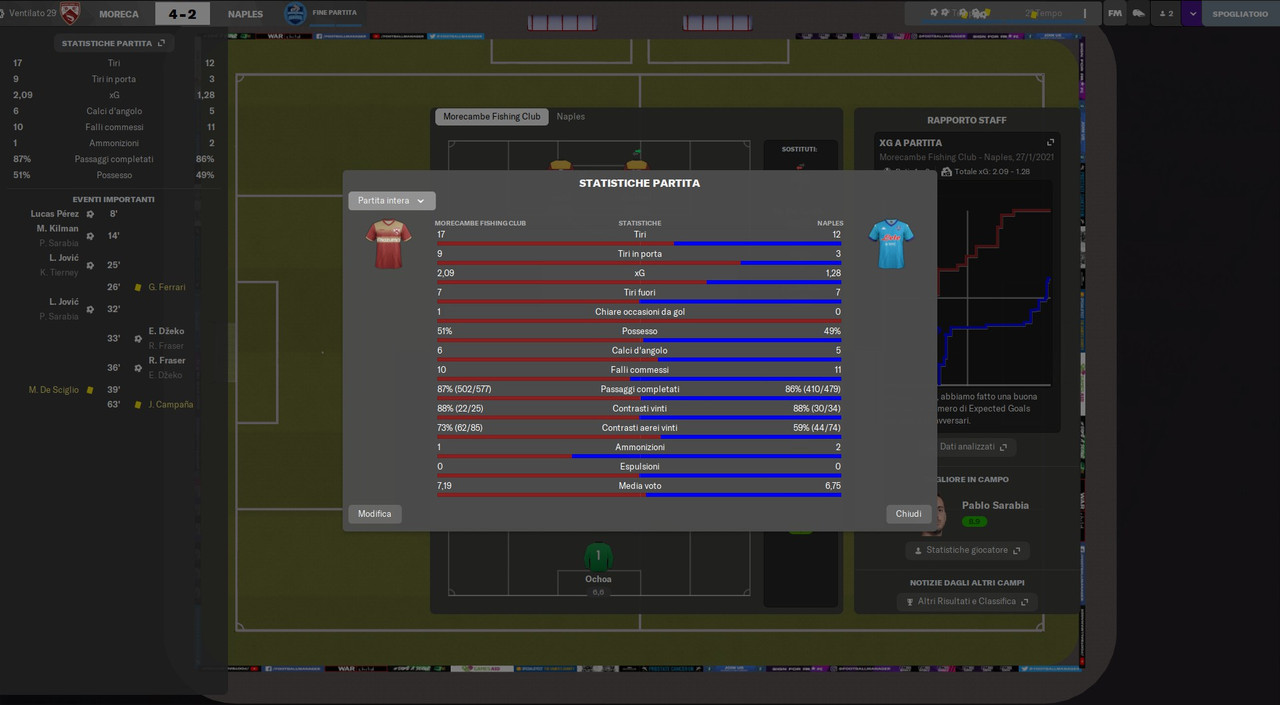1280x705 pixels.
Task: Open Statistiche giocatore for Pablo Sarabia
Action: coord(968,551)
